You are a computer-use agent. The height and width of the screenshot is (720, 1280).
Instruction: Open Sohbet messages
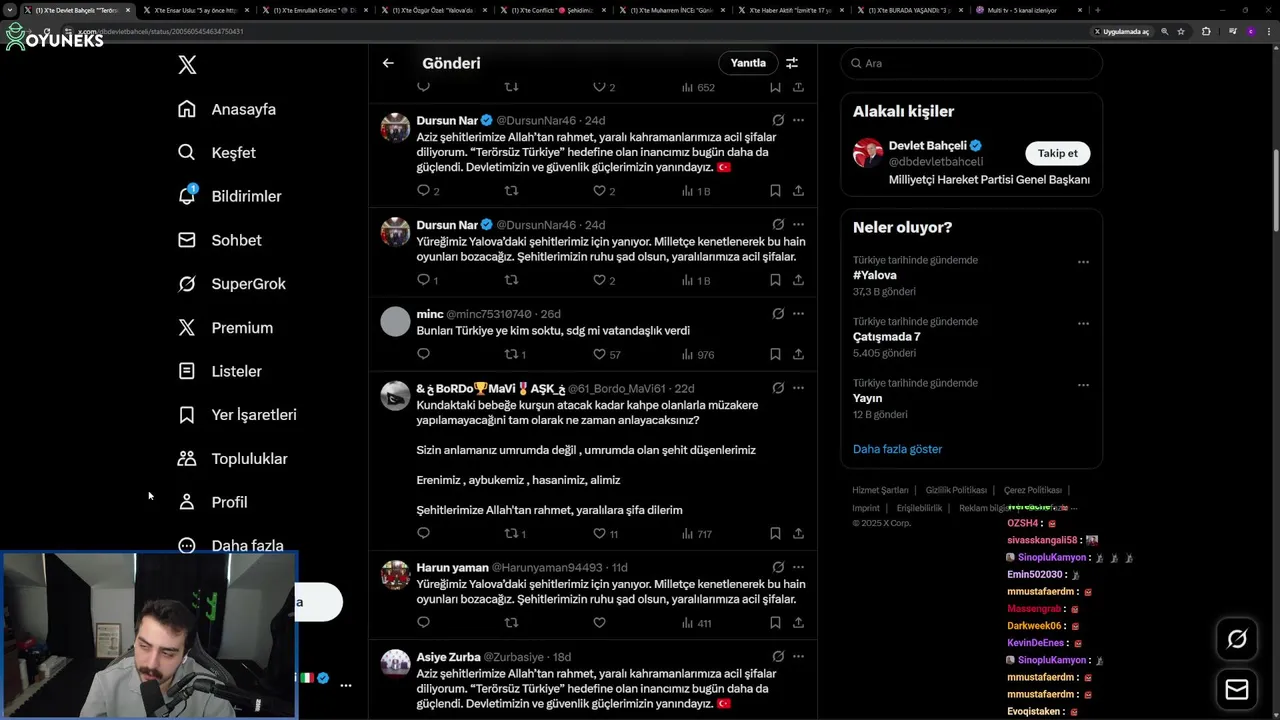pos(219,240)
